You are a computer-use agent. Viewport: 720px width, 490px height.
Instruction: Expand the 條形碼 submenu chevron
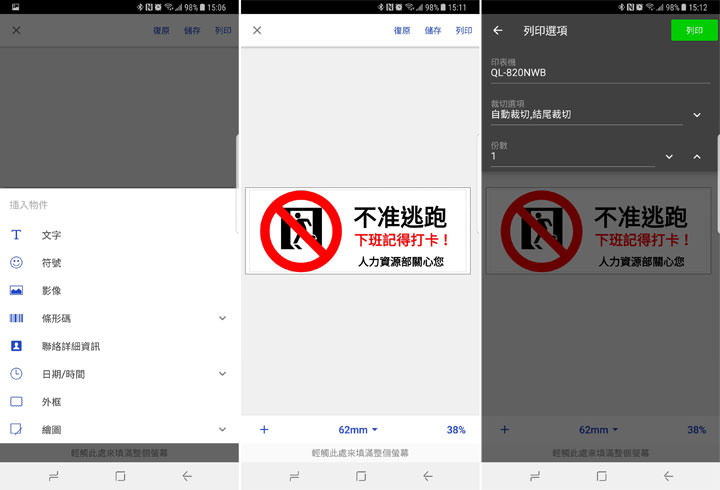(x=222, y=318)
